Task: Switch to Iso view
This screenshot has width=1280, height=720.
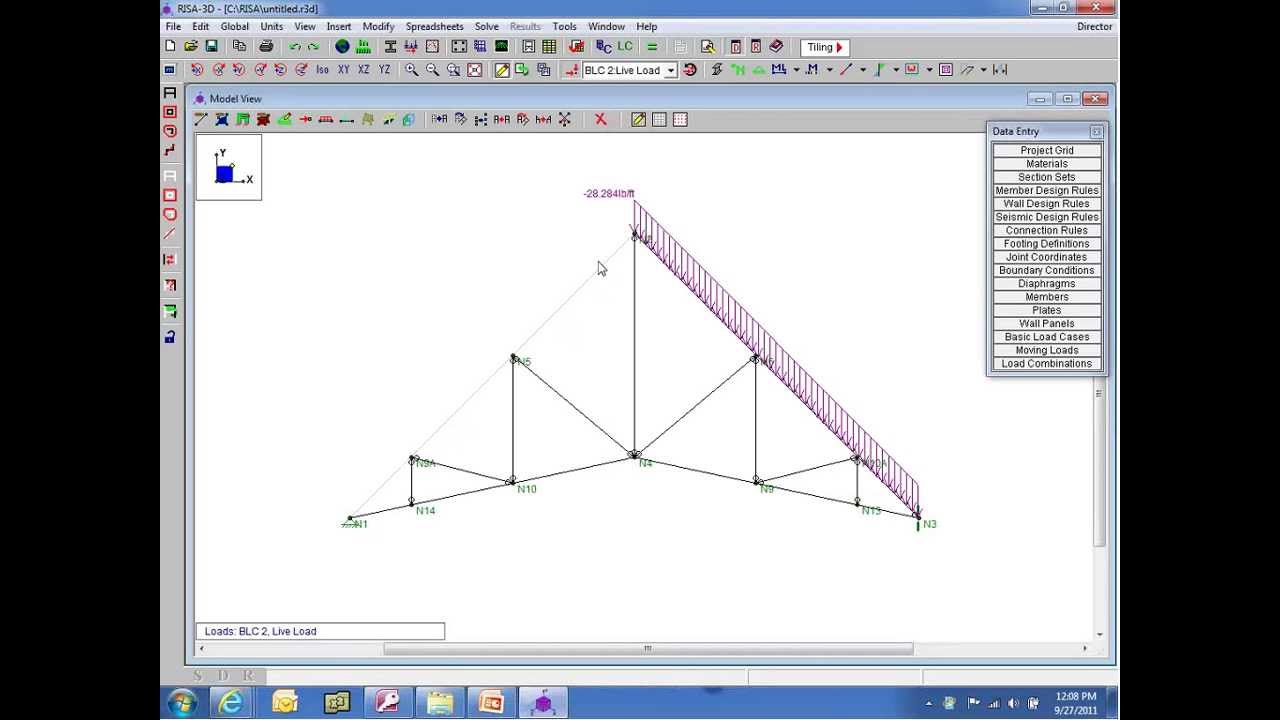Action: click(x=322, y=70)
